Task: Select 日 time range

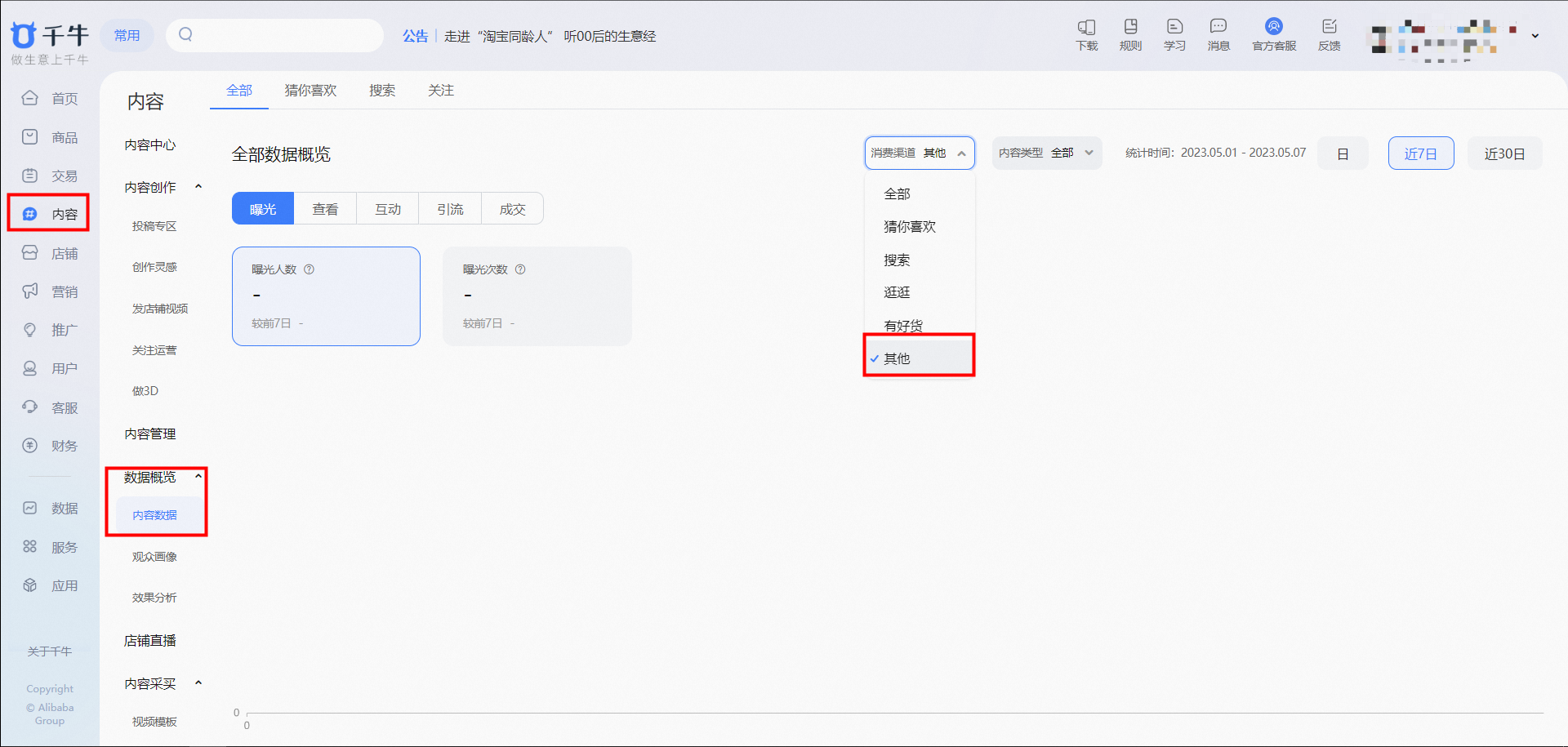Action: point(1343,153)
